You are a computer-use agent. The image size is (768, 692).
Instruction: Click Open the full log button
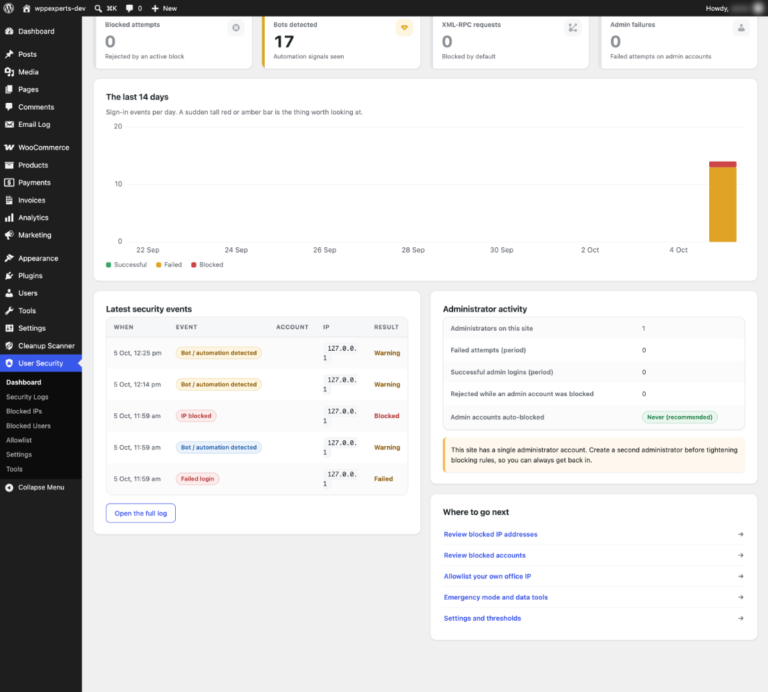coord(141,513)
